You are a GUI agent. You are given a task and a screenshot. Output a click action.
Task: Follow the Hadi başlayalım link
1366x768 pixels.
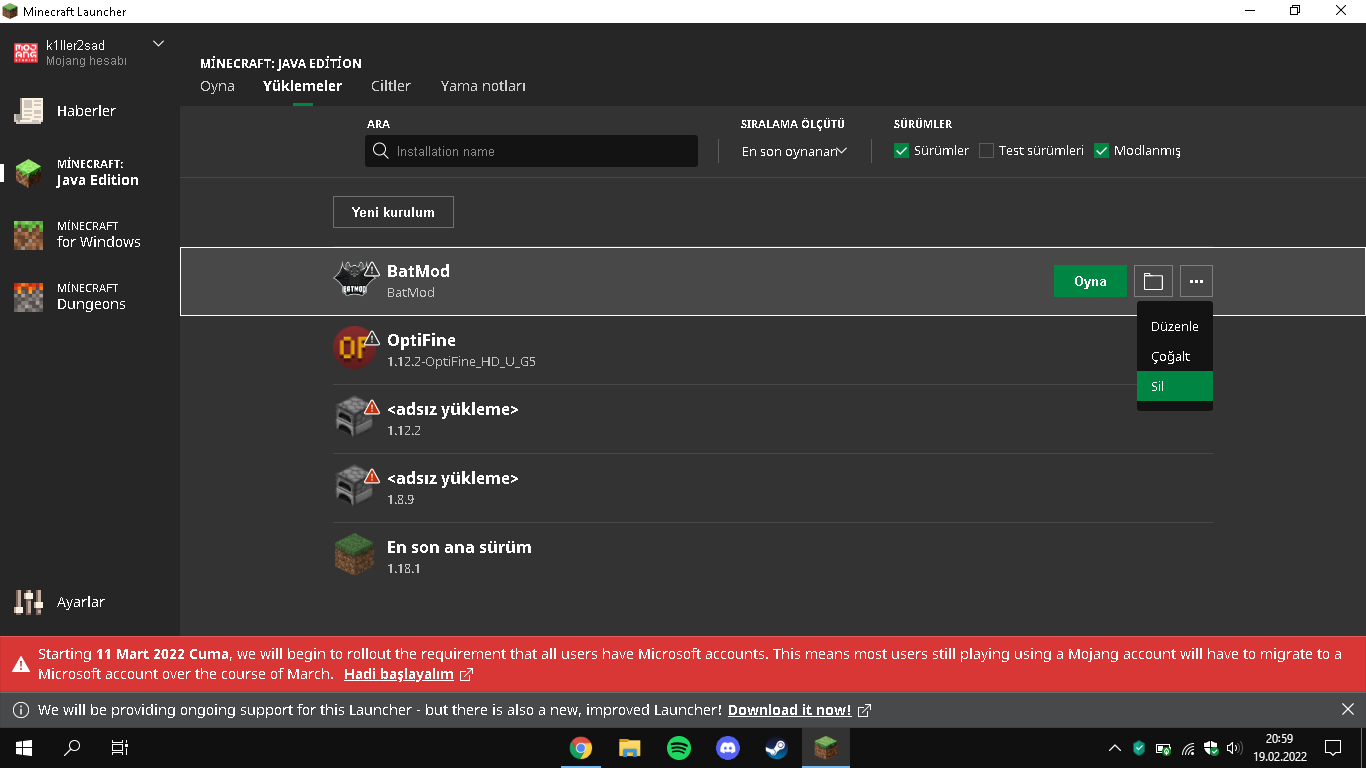tap(399, 674)
